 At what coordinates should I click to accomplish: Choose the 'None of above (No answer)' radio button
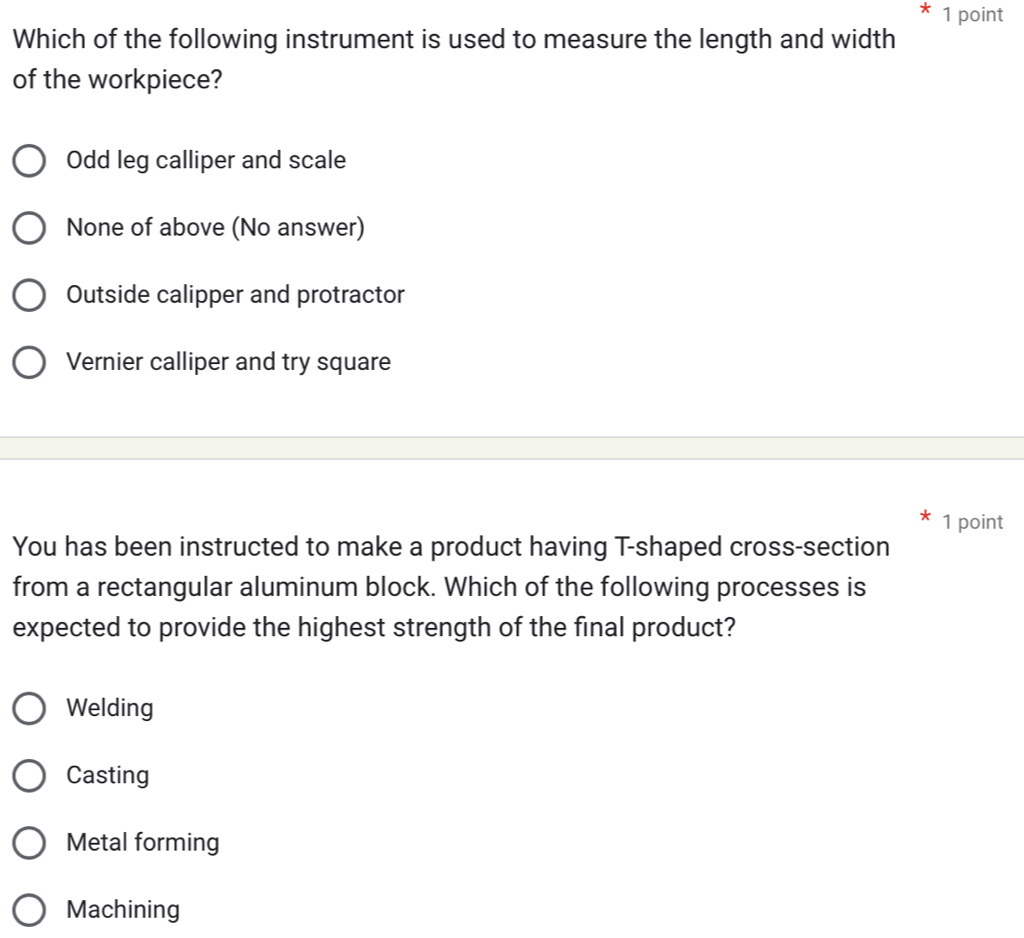(x=30, y=229)
